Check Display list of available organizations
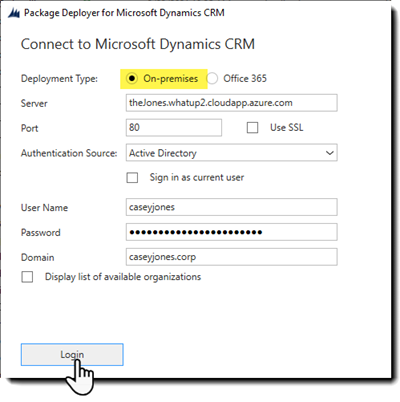The image size is (400, 402). (x=27, y=277)
